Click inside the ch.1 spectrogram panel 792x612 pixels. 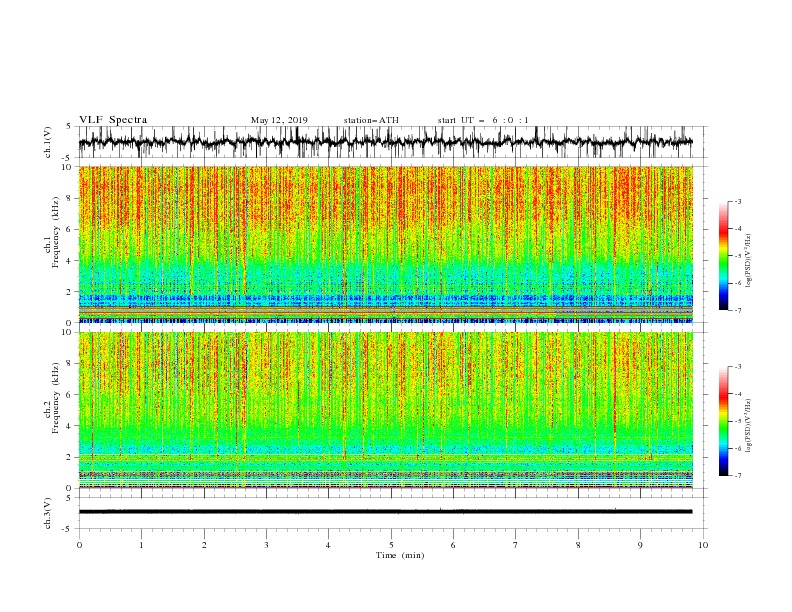point(385,244)
